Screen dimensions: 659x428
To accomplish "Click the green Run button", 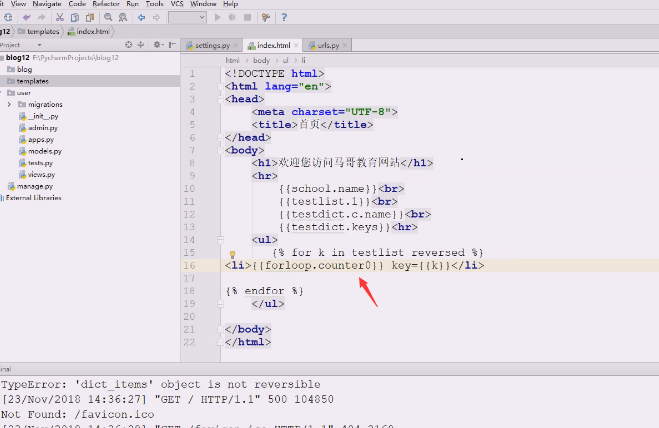I will tap(217, 17).
